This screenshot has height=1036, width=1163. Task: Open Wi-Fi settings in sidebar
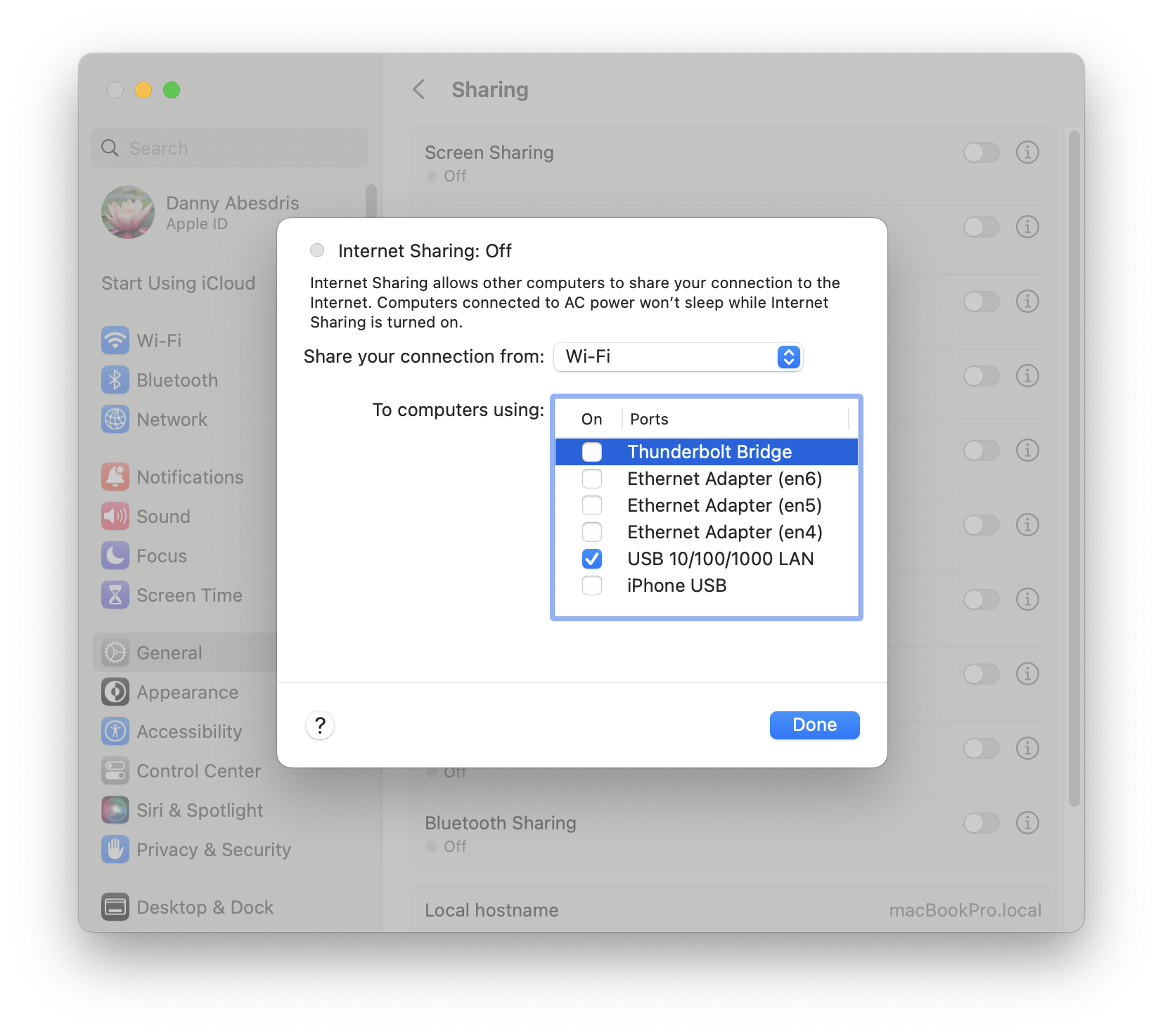coord(141,341)
